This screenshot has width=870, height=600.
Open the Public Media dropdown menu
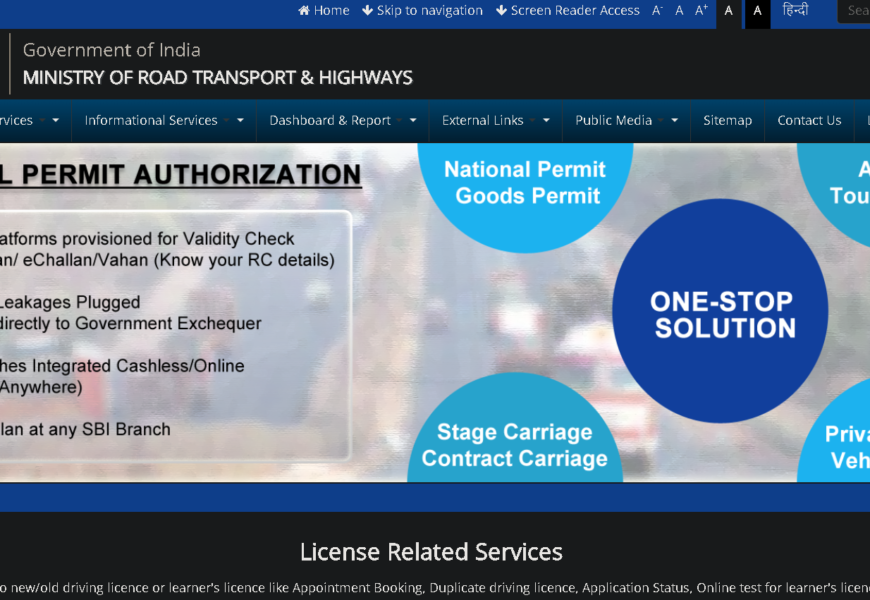[x=626, y=120]
